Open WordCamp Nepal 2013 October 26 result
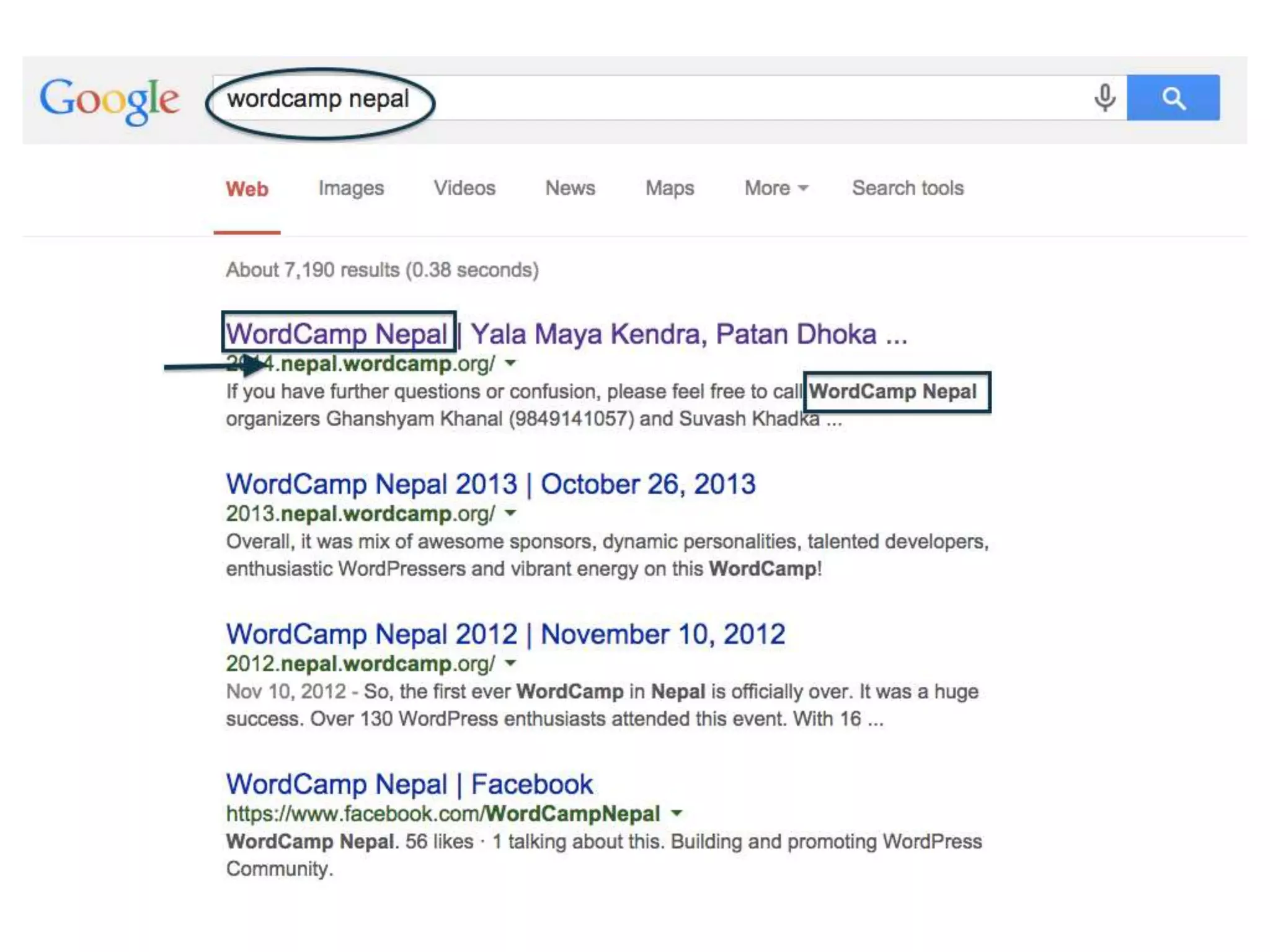 pyautogui.click(x=490, y=484)
